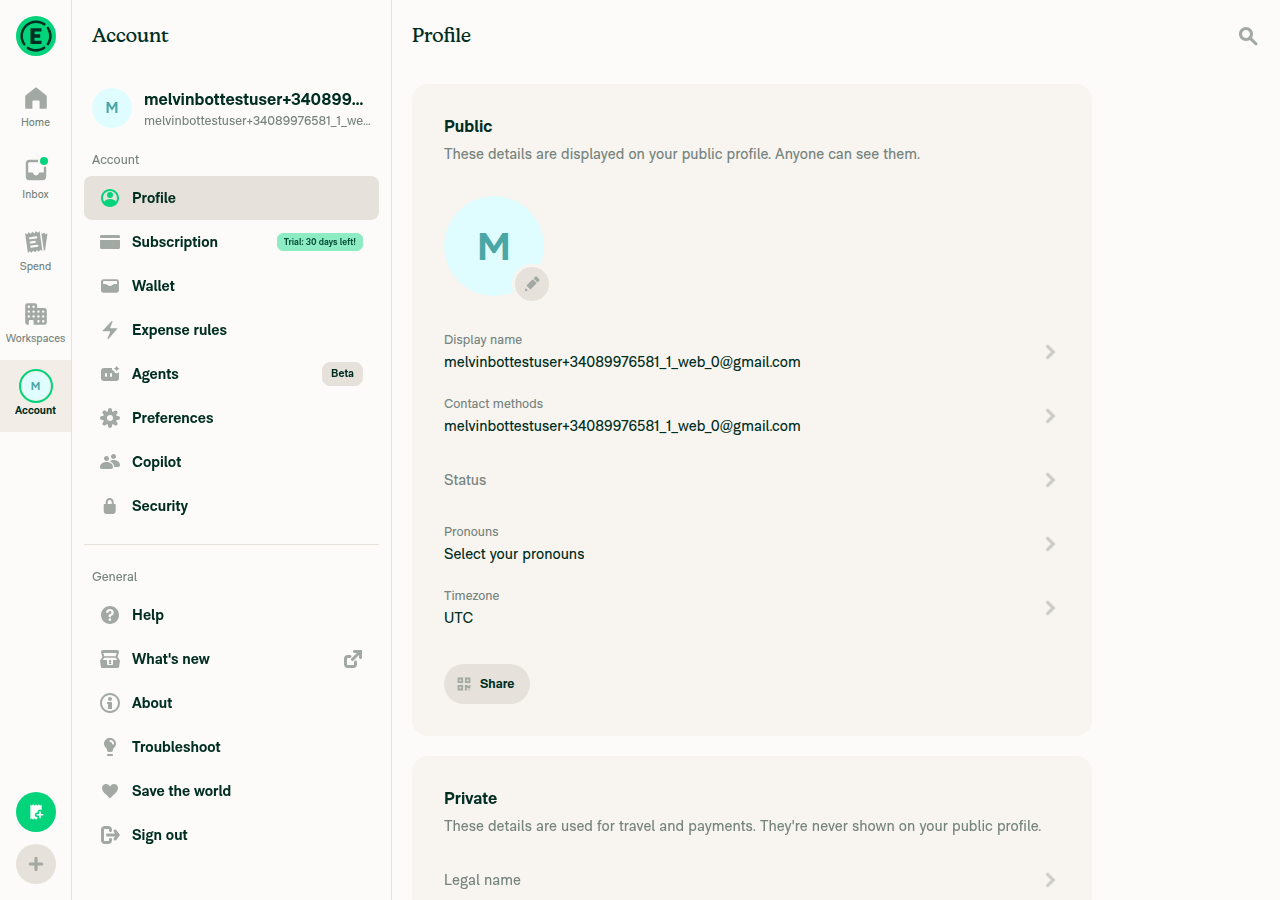Click the small M avatar in account header
Image resolution: width=1280 pixels, height=900 pixels.
(x=112, y=108)
